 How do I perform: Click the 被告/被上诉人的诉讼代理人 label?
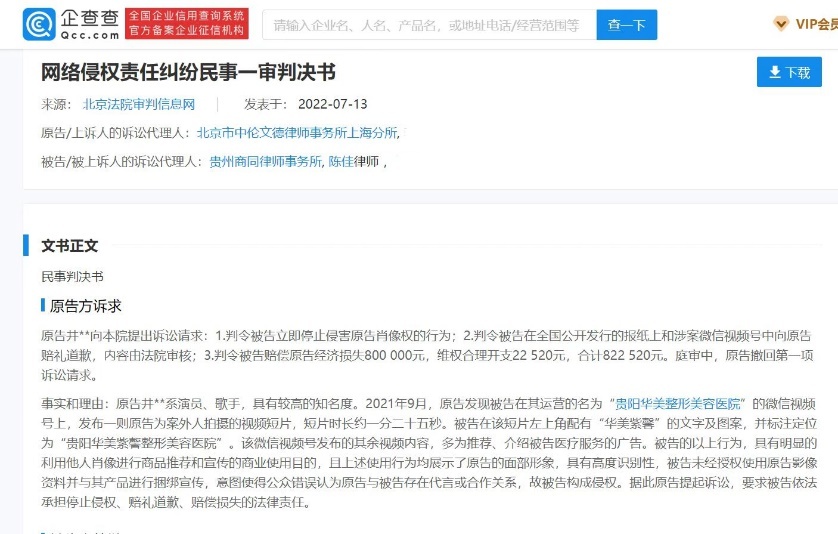coord(121,161)
